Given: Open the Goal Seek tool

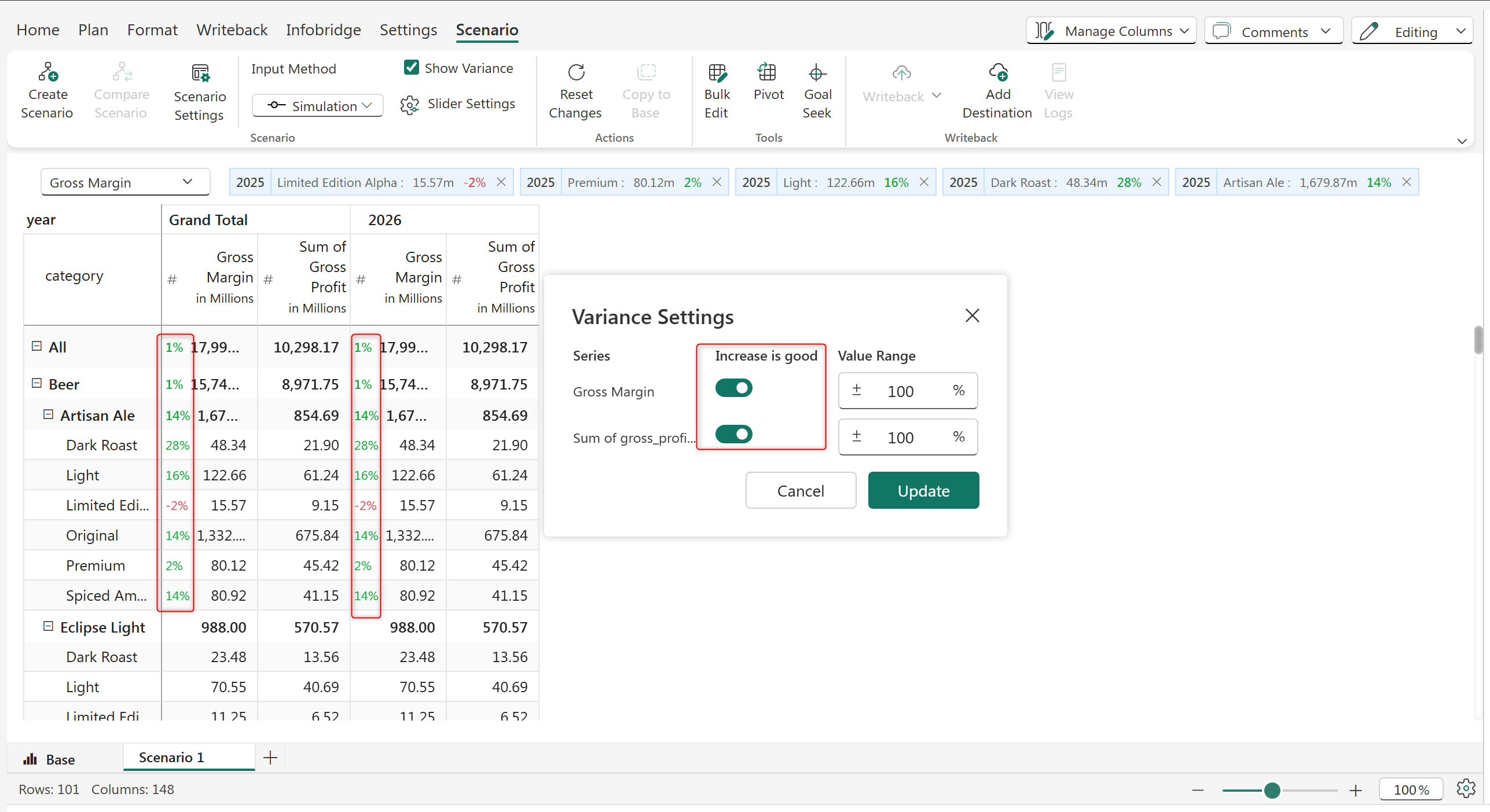Looking at the screenshot, I should pos(816,72).
